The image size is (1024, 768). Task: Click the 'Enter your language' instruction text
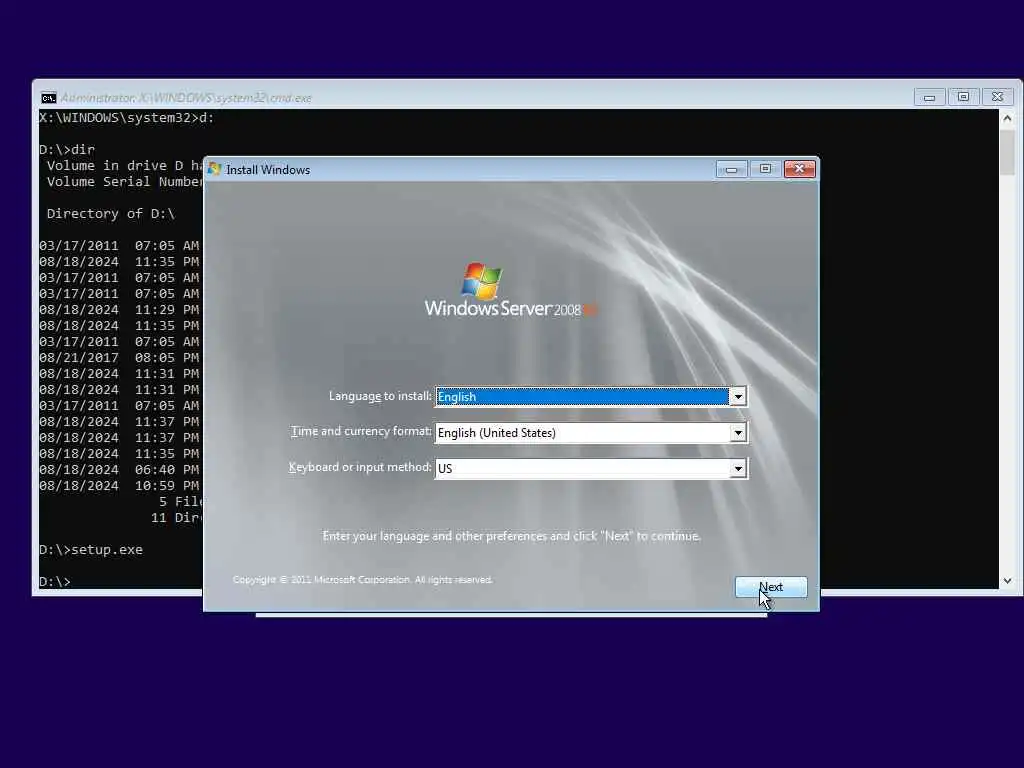point(511,536)
